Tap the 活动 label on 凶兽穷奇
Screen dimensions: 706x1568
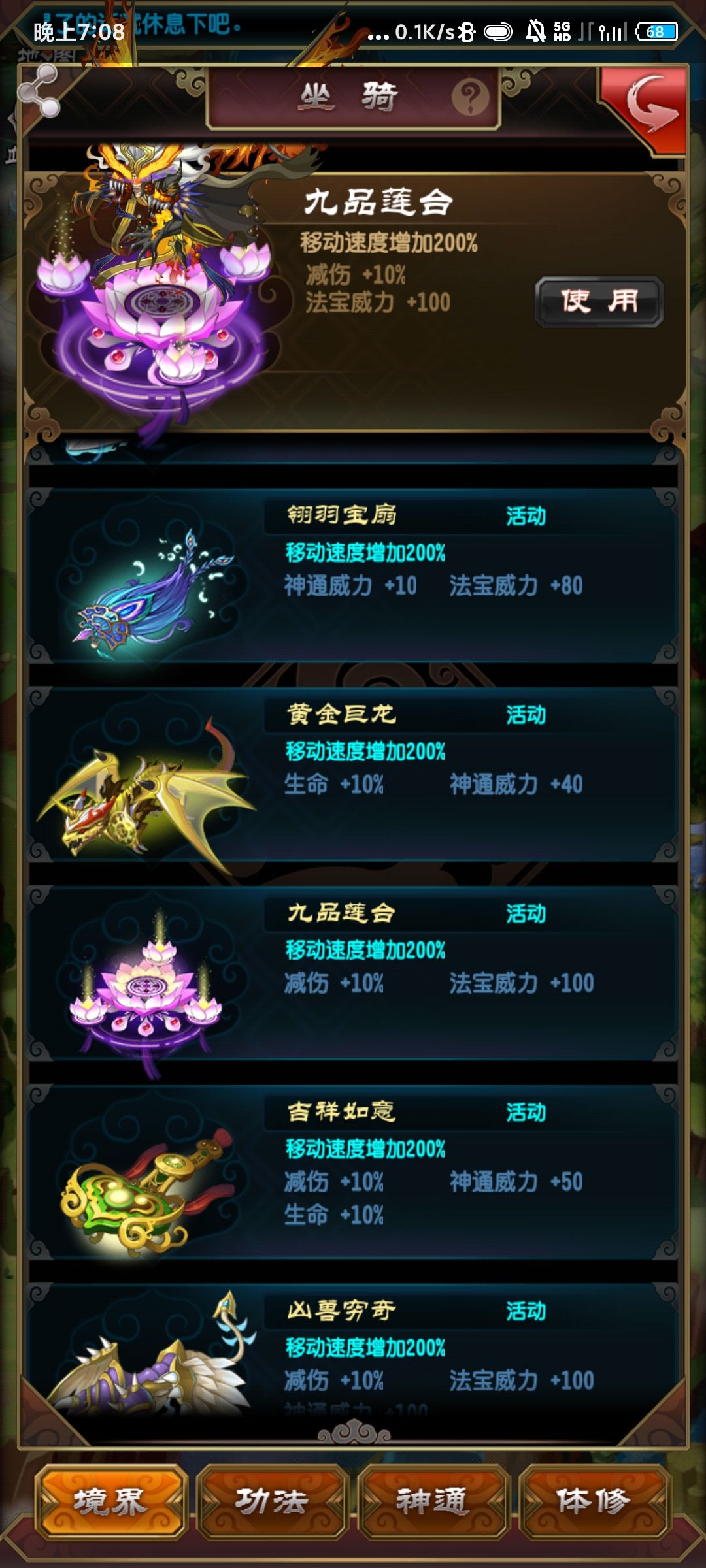[x=526, y=1311]
